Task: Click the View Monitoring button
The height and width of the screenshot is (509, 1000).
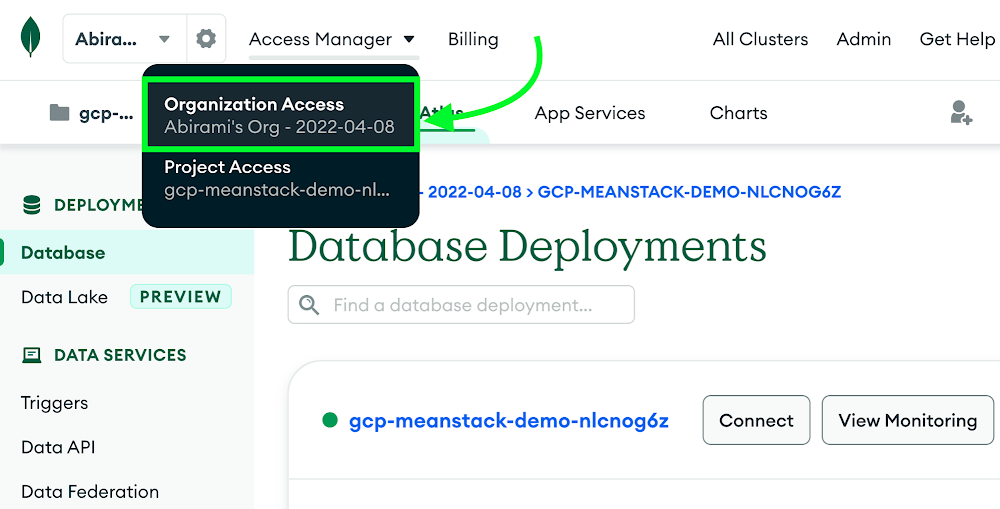Action: click(908, 420)
